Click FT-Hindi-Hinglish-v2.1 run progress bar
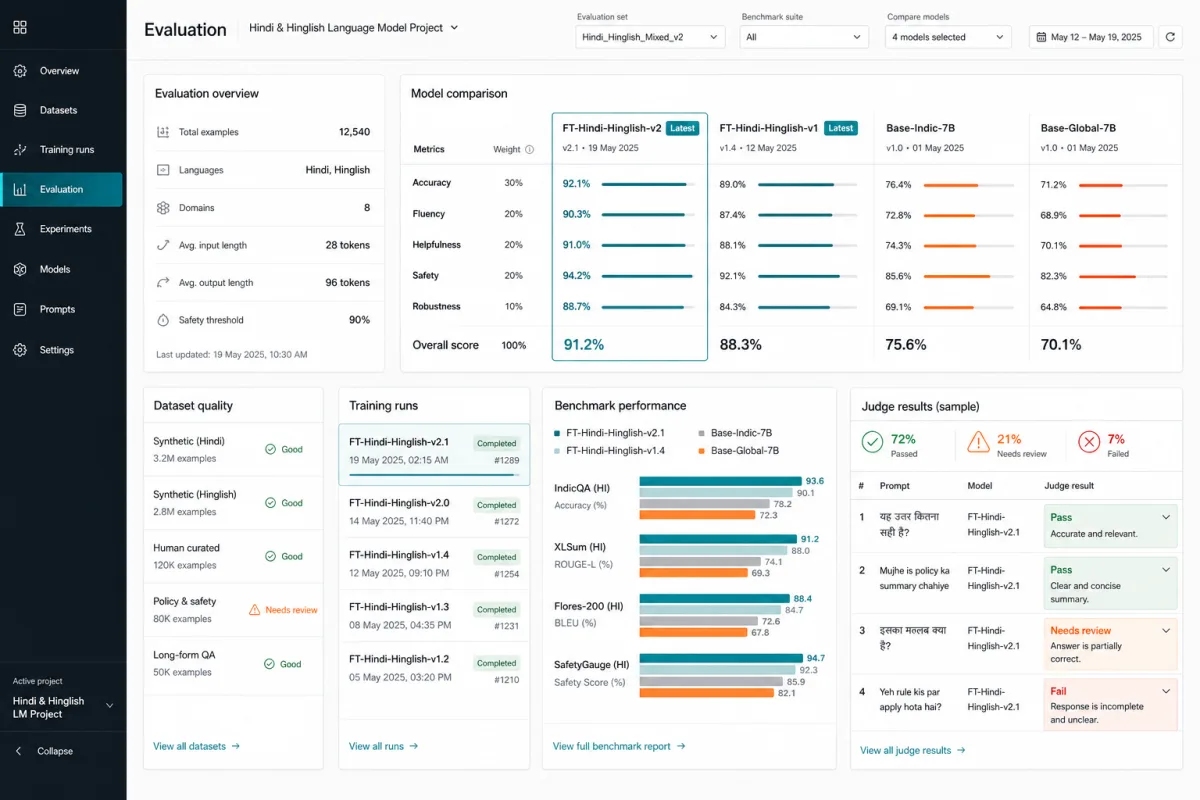Screen dimensions: 1200x800 (x=434, y=475)
